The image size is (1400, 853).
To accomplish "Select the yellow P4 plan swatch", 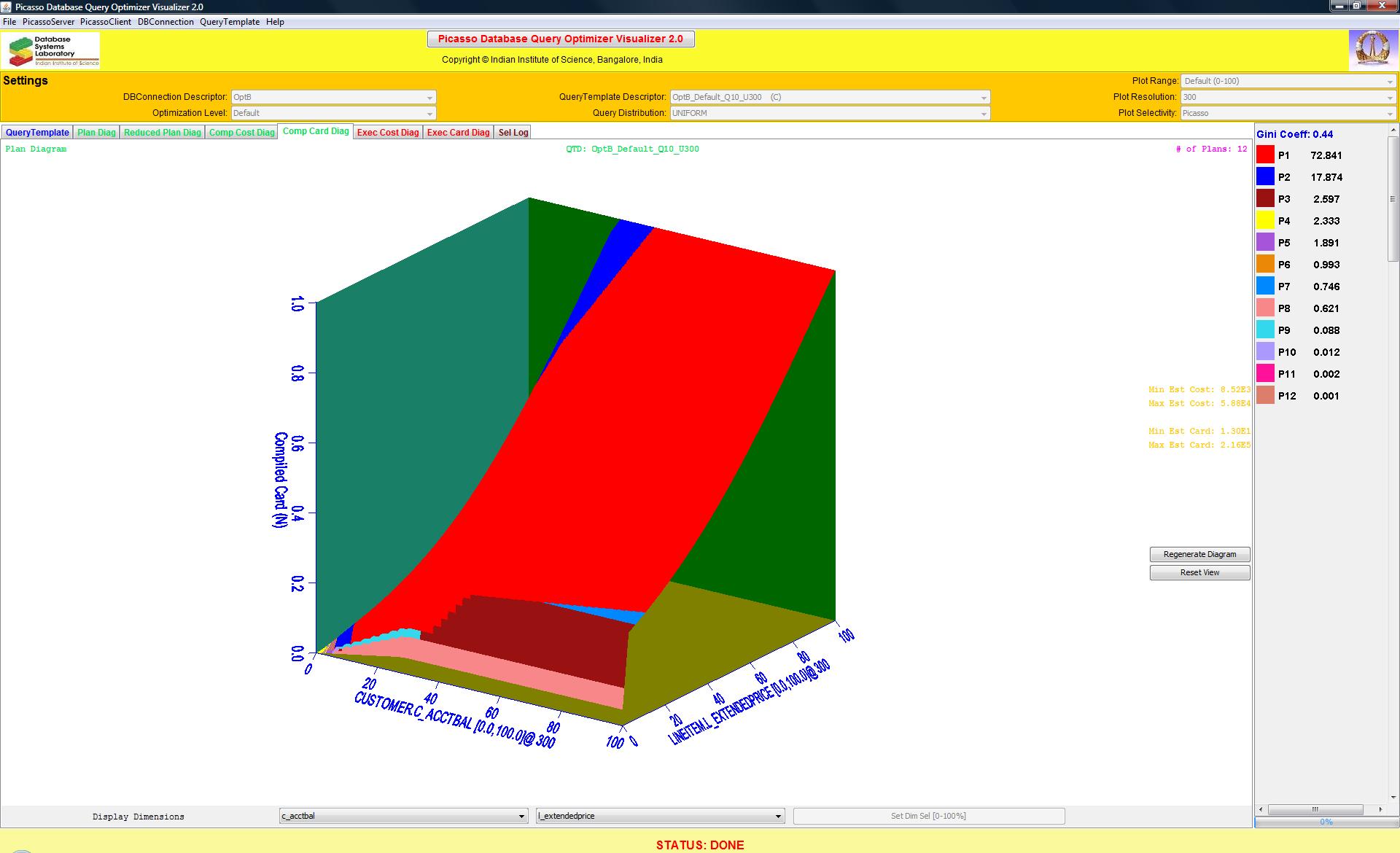I will pos(1265,220).
